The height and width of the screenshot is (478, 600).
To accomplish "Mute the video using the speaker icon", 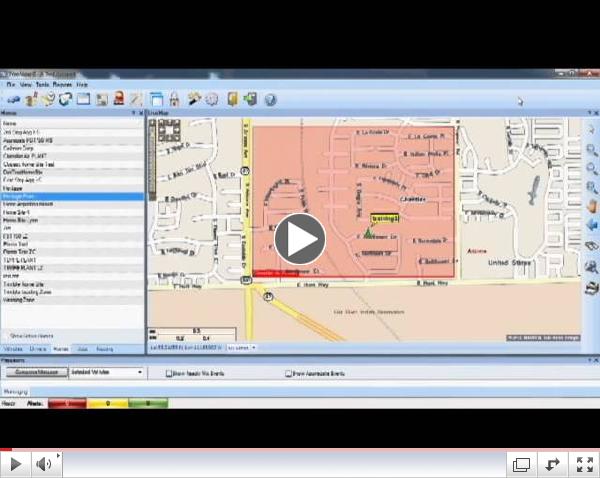I will (x=45, y=464).
